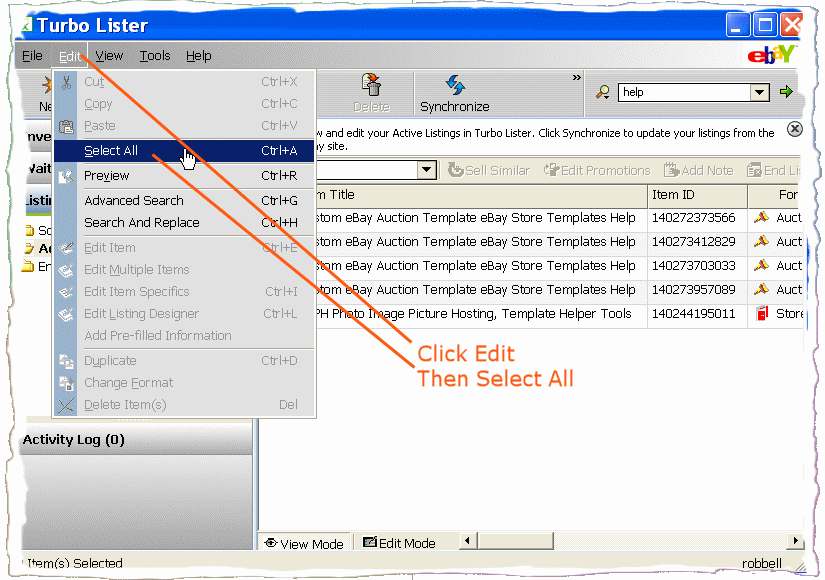
Task: Choose Search And Replace menu entry
Action: click(184, 223)
